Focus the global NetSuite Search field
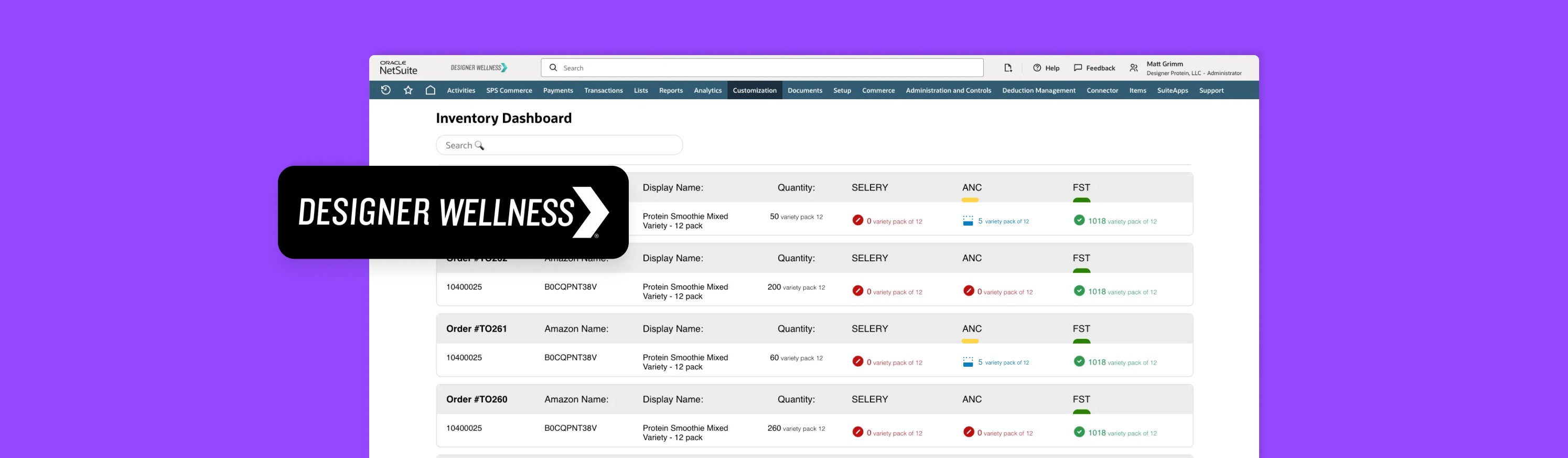Screen dimensions: 1568x458 click(x=762, y=68)
